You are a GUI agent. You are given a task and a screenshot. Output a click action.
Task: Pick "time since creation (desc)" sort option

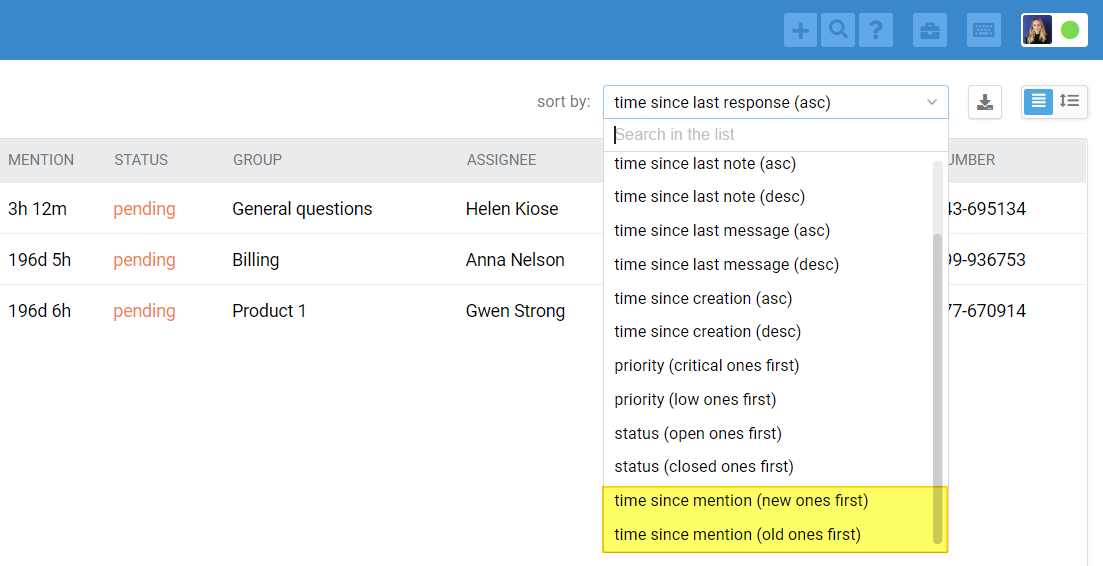(x=707, y=332)
